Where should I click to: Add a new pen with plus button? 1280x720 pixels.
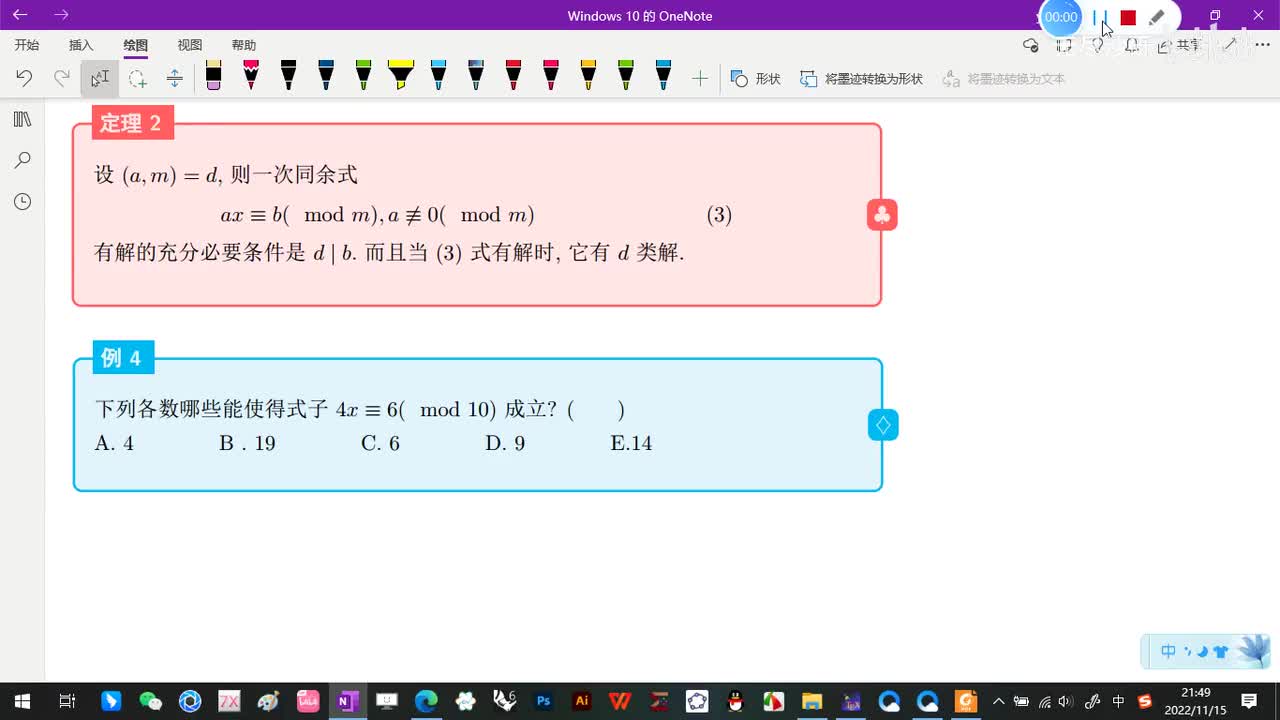tap(700, 78)
